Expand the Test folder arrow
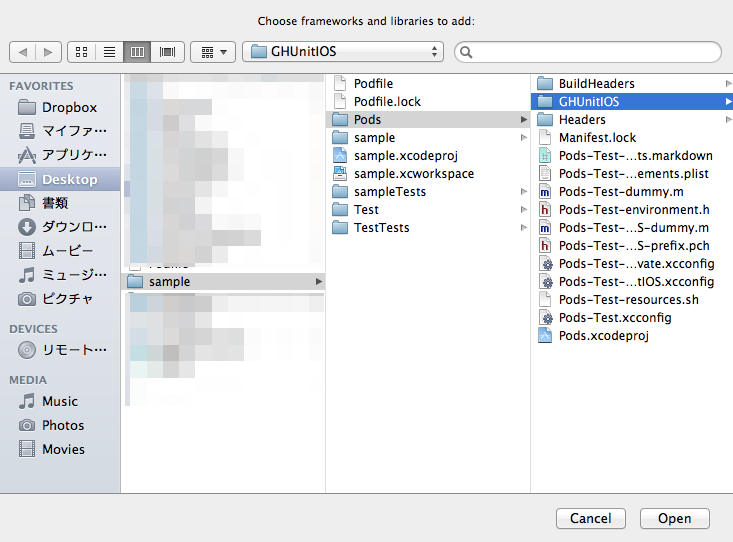 [x=524, y=210]
